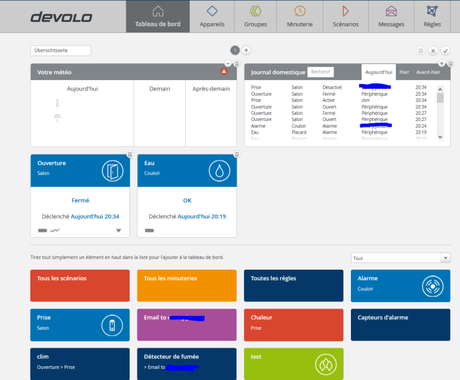Click the water drop icon on Eau tile
This screenshot has height=380, width=460.
[x=219, y=171]
